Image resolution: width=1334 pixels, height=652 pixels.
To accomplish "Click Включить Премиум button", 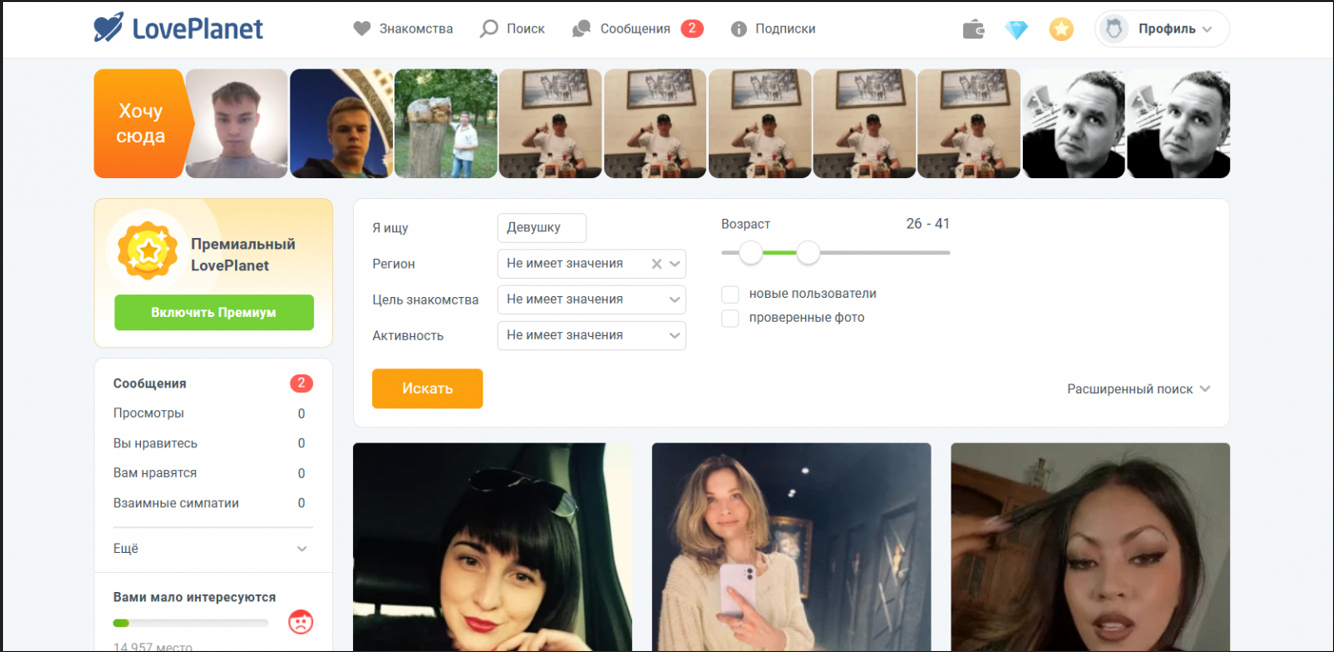I will coord(214,312).
